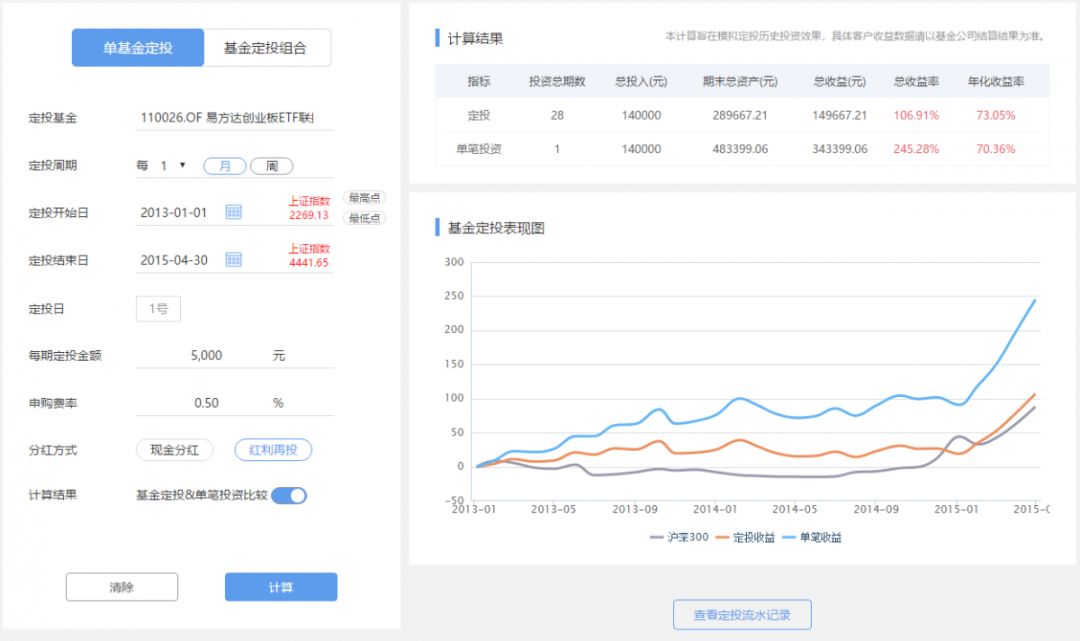Choose the 现金分红 dividend option
This screenshot has height=641, width=1080.
point(174,450)
